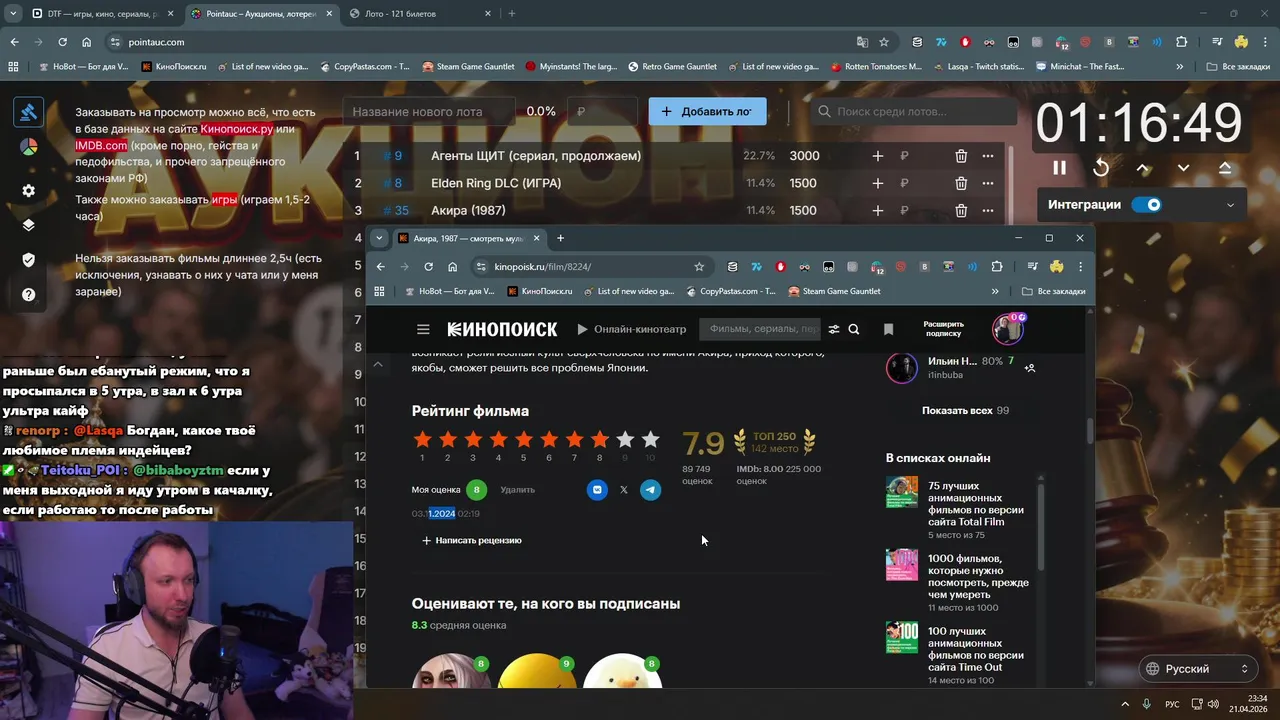Open the Все закладки folder in back window
The height and width of the screenshot is (720, 1280).
pyautogui.click(x=1237, y=67)
